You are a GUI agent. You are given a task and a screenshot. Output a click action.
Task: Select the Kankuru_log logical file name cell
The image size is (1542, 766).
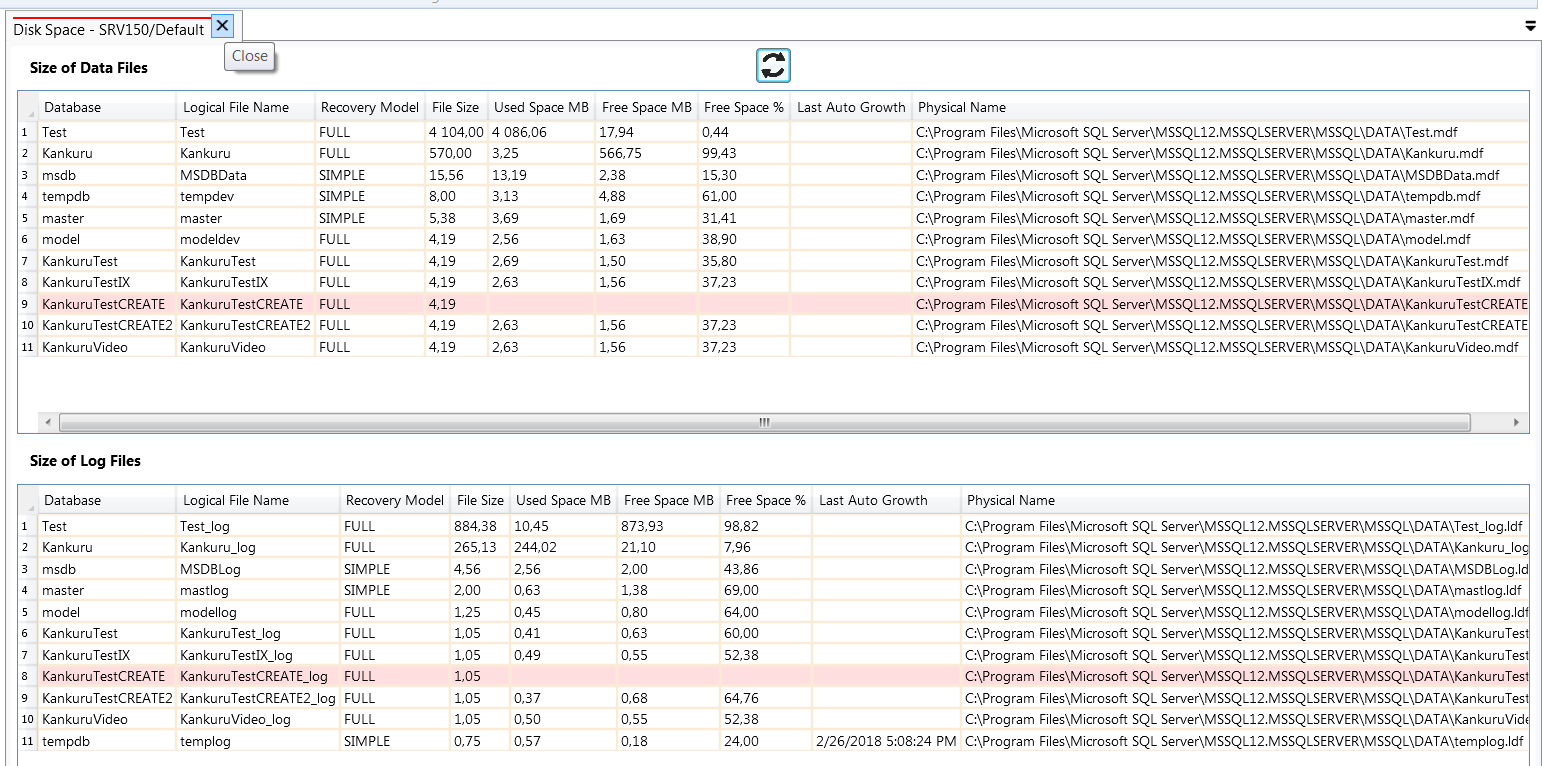258,547
